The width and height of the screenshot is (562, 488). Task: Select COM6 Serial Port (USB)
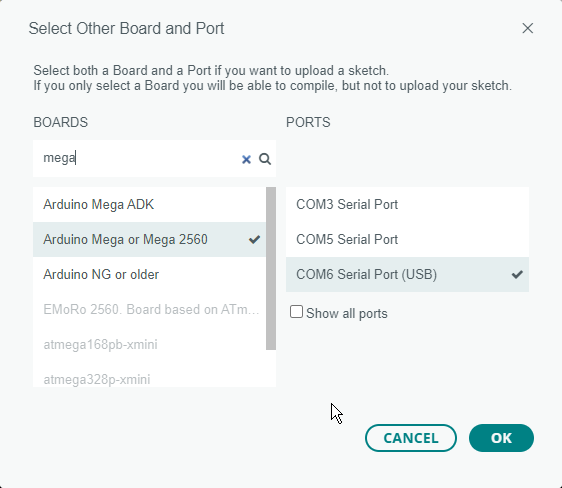(x=408, y=274)
